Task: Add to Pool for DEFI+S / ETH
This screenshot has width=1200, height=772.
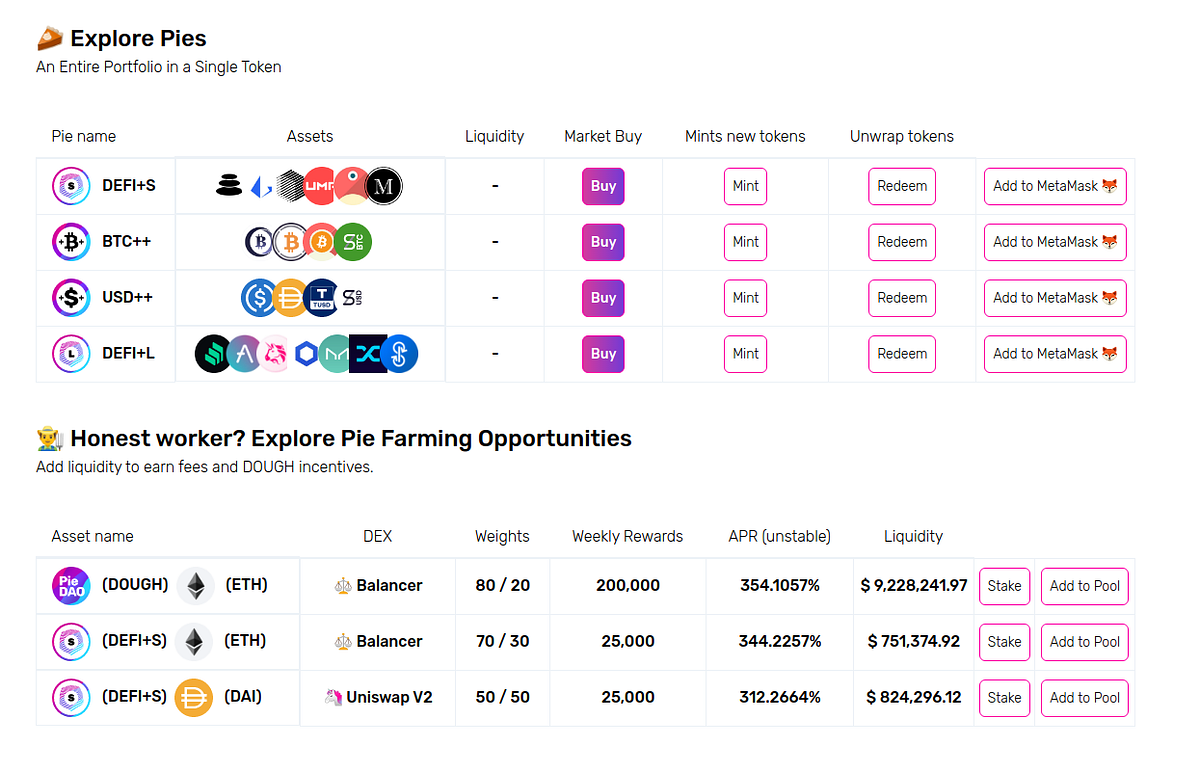Action: pos(1085,642)
